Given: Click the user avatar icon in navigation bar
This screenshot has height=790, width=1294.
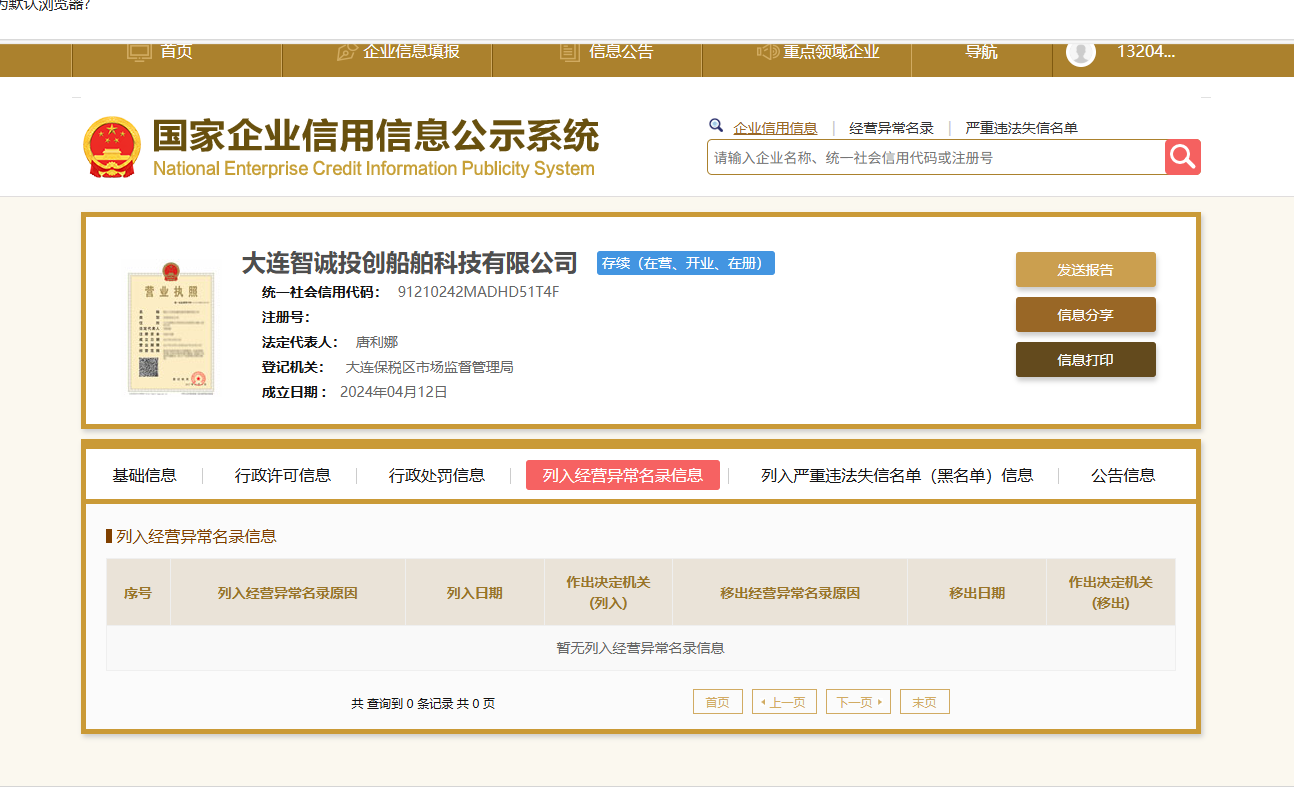Looking at the screenshot, I should point(1080,52).
